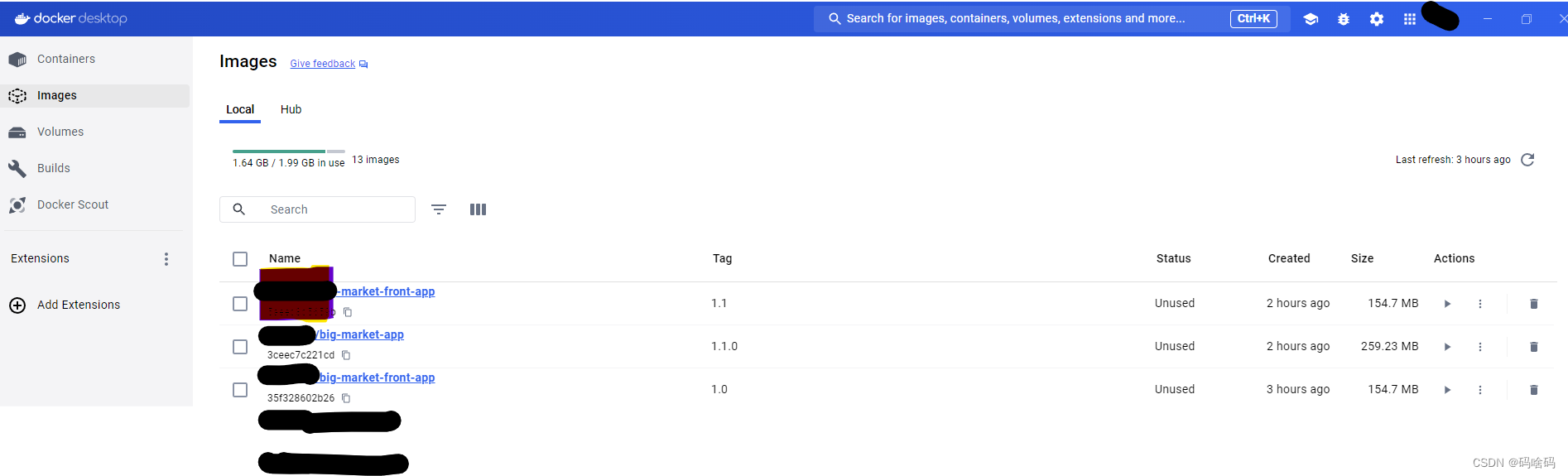Screen dimensions: 1568x476
Task: Click the disk usage progress bar
Action: (289, 151)
